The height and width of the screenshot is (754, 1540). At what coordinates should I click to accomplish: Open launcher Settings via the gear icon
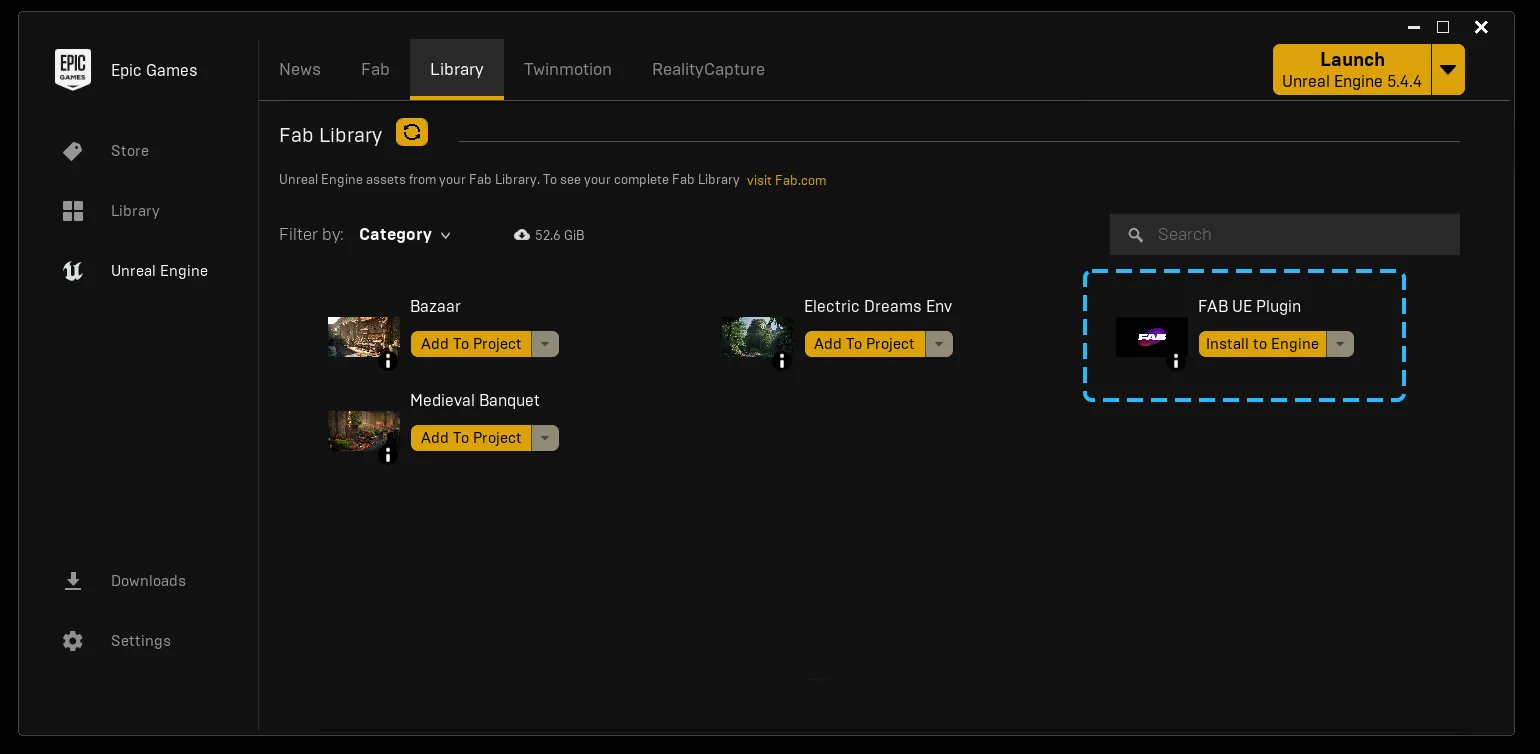72,641
